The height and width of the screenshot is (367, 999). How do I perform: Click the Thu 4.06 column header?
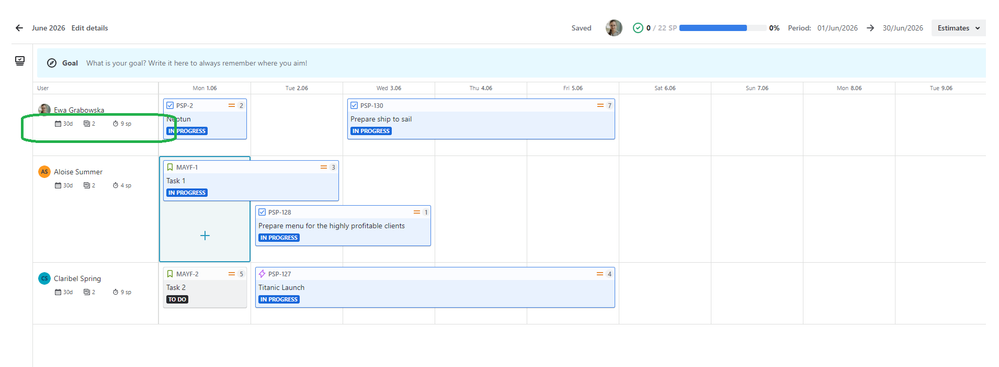coord(481,88)
